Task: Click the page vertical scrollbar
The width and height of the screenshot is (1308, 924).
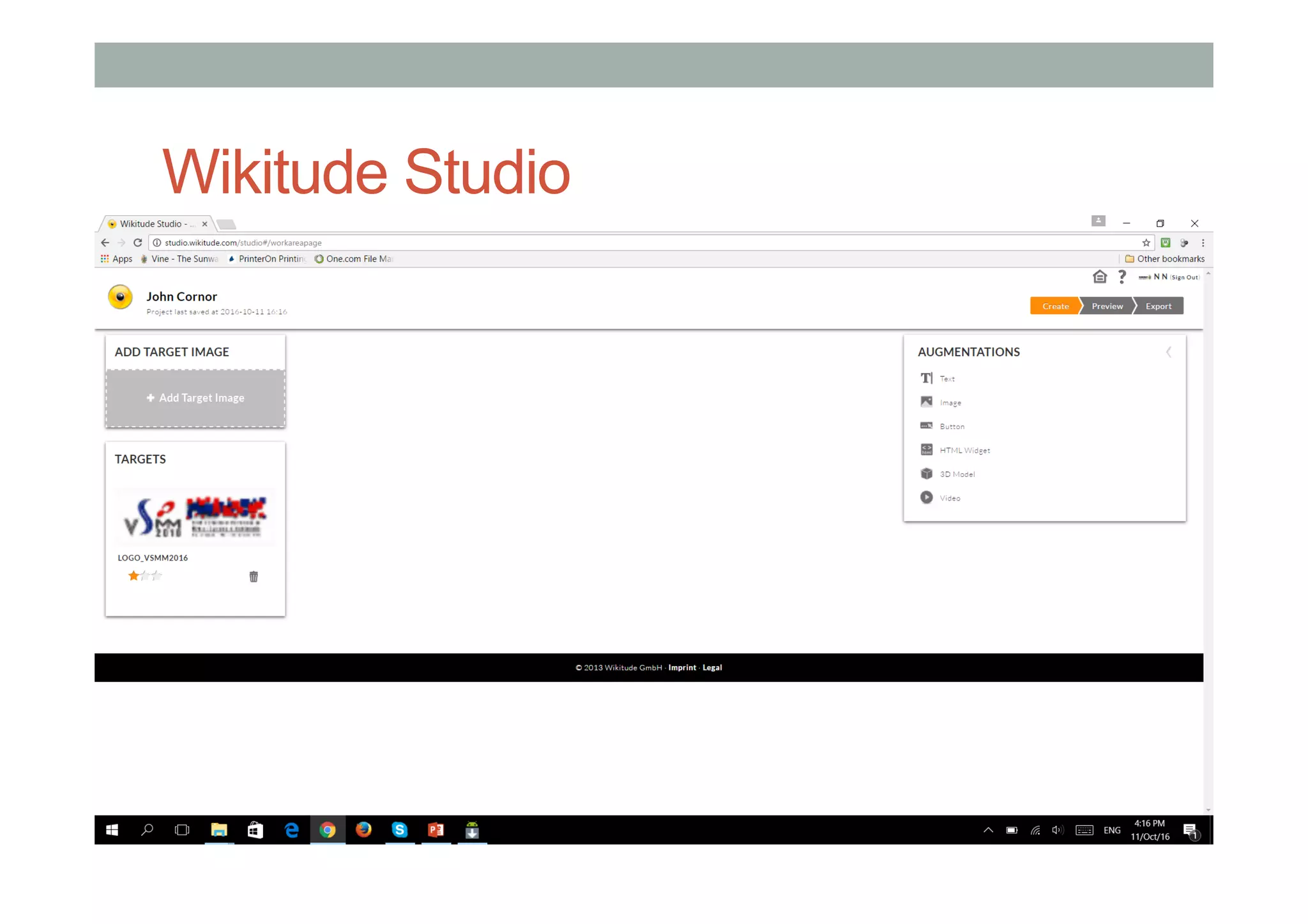Action: click(x=1208, y=543)
